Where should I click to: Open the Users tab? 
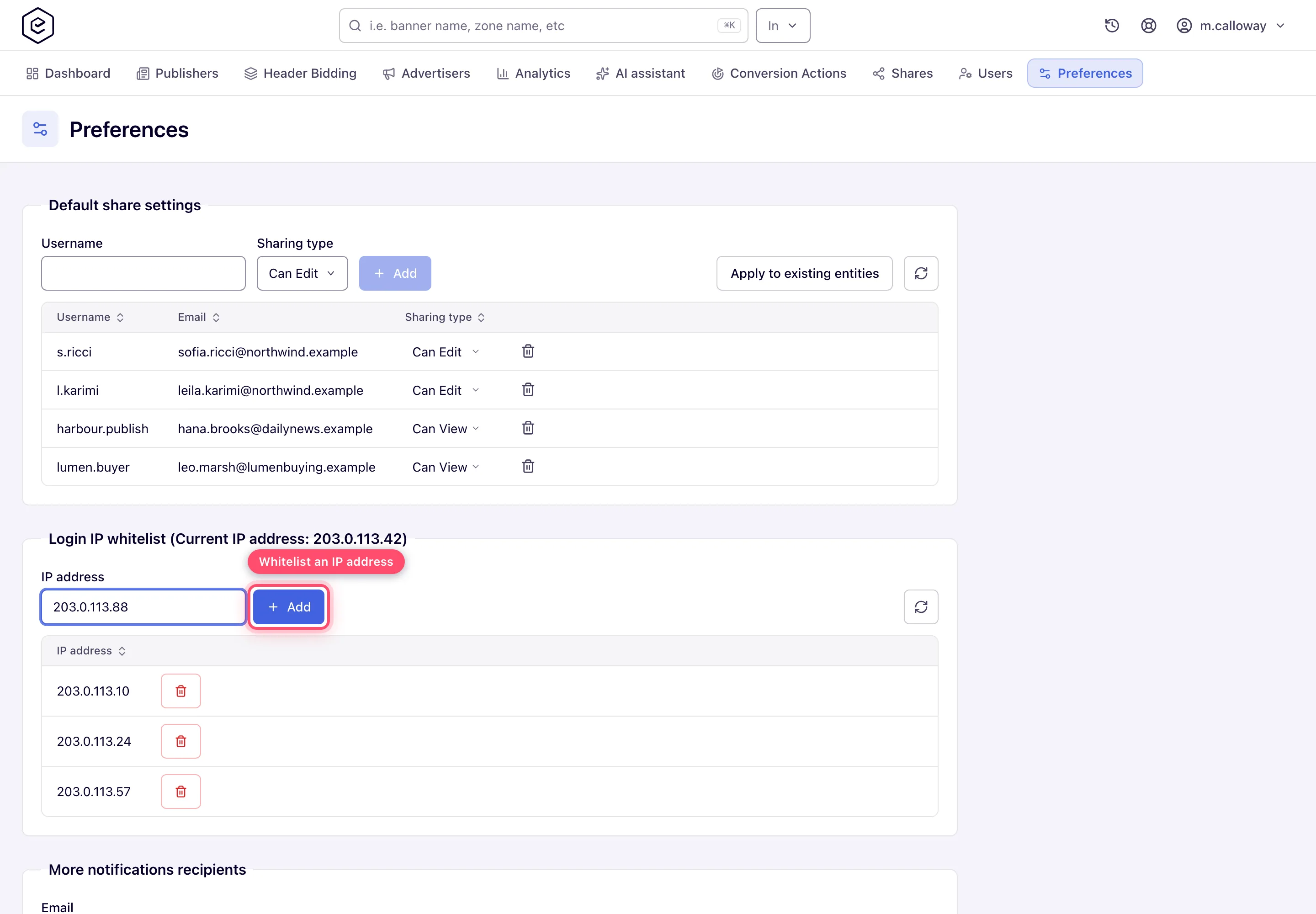(x=986, y=73)
